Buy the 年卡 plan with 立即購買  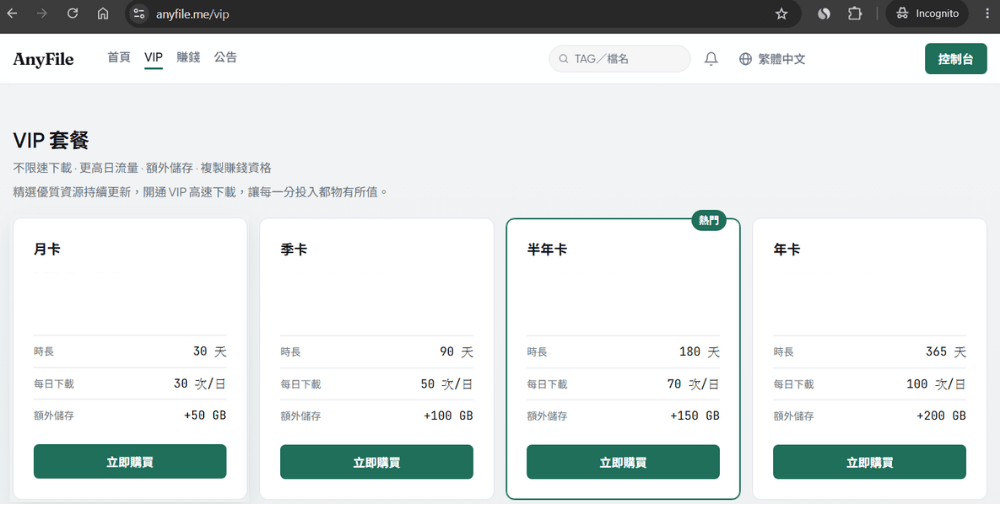(x=869, y=462)
